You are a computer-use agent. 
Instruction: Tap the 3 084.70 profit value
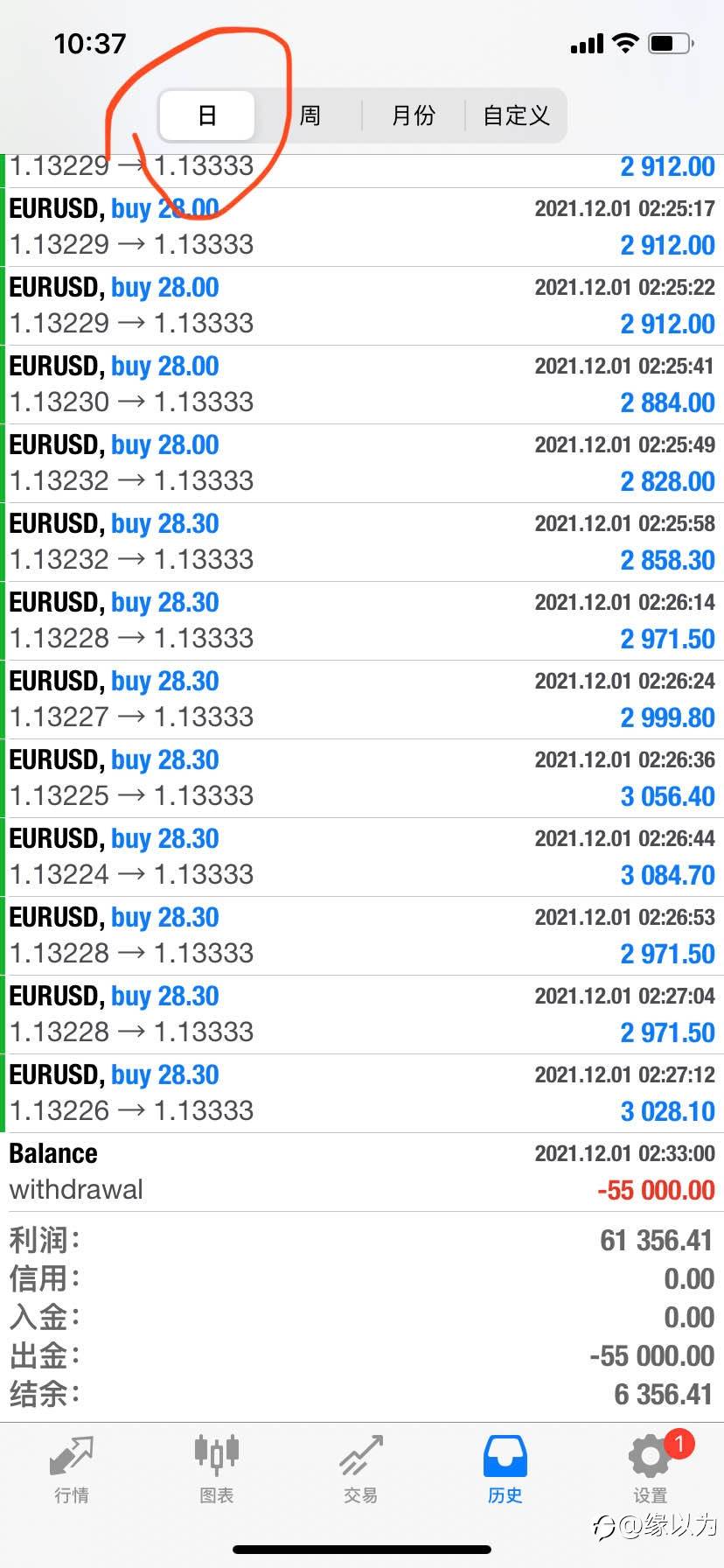coord(667,875)
